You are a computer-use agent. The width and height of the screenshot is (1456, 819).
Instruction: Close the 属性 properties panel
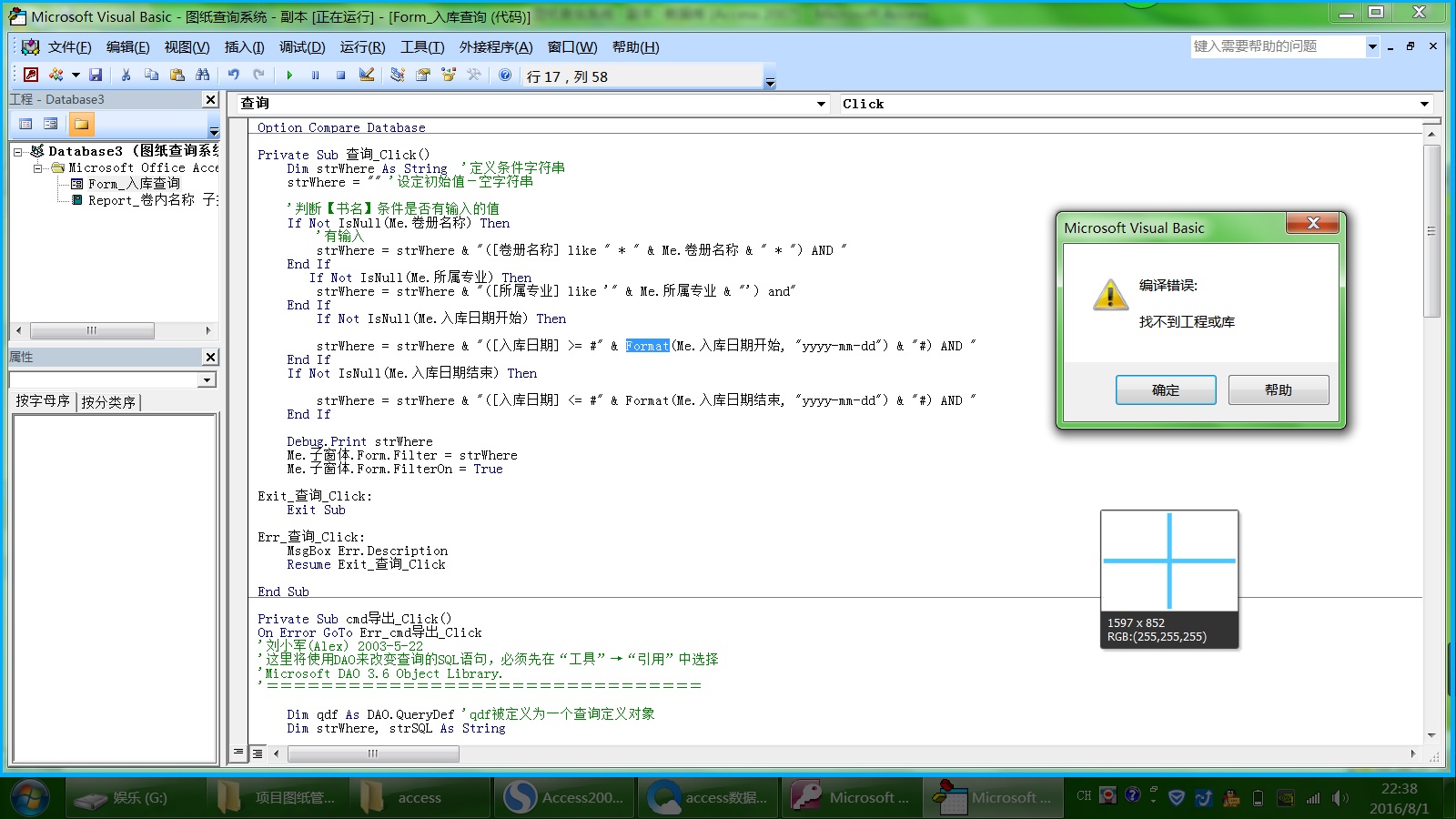point(210,357)
